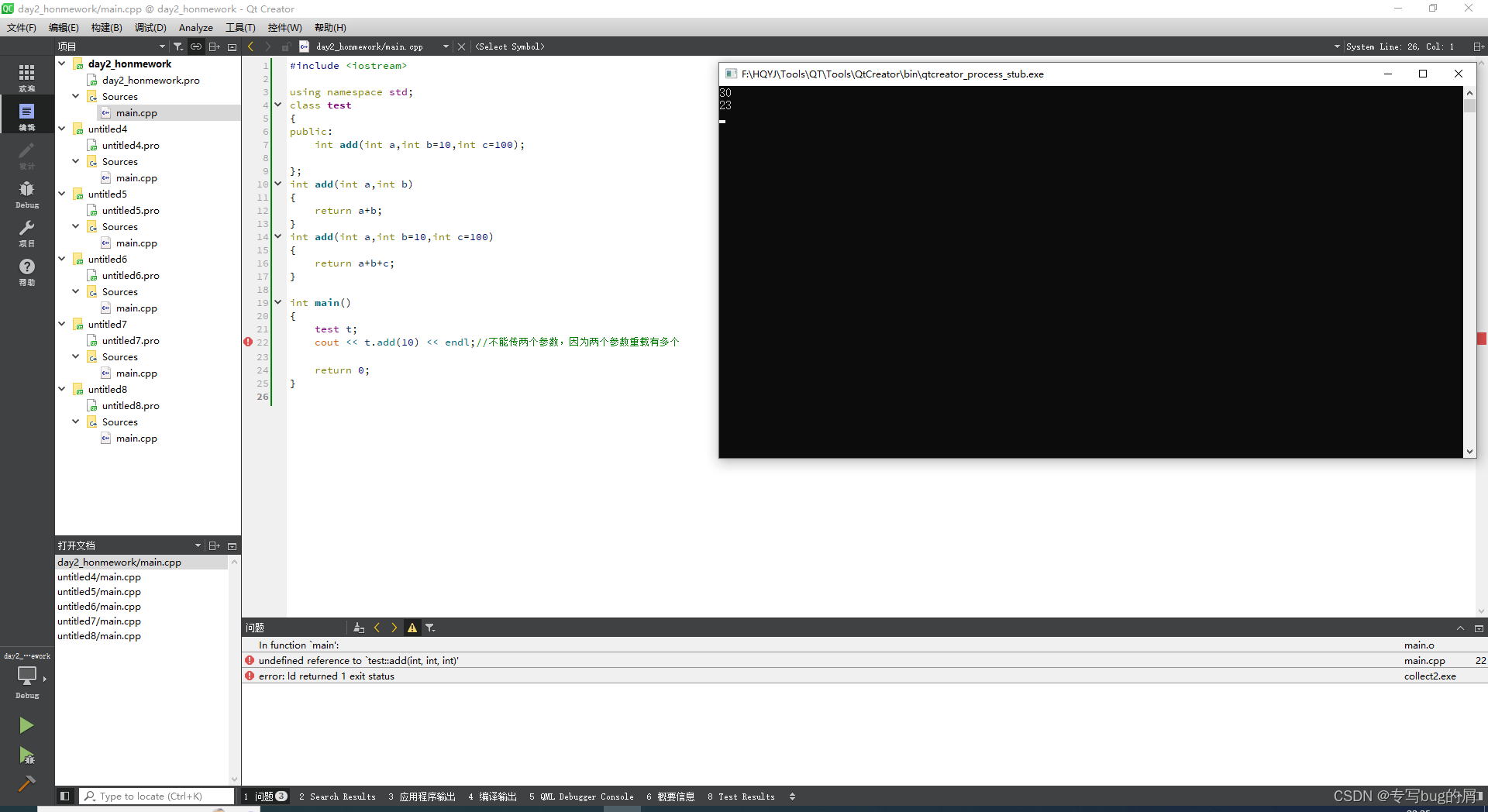The width and height of the screenshot is (1488, 812).
Task: Click the System Line: 26, Col: 1 indicator
Action: pos(1399,46)
